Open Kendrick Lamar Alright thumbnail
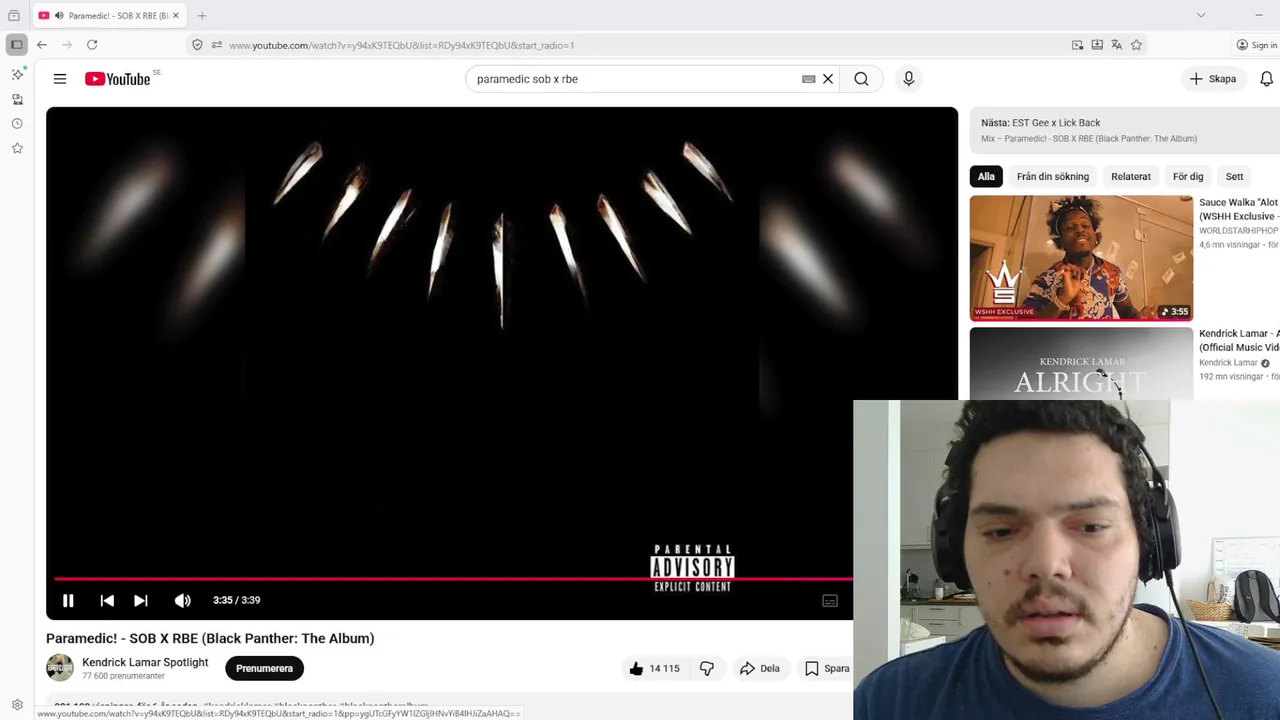This screenshot has width=1280, height=720. tap(1081, 364)
